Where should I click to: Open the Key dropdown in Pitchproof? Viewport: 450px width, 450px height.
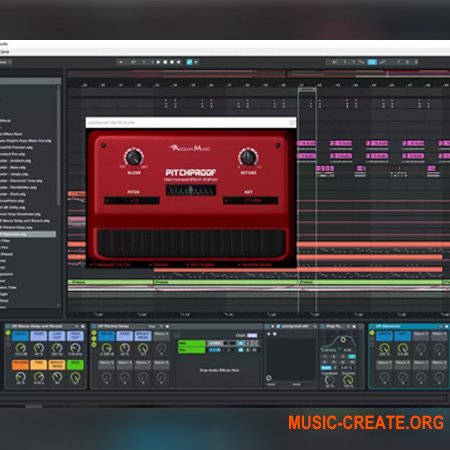[x=250, y=201]
